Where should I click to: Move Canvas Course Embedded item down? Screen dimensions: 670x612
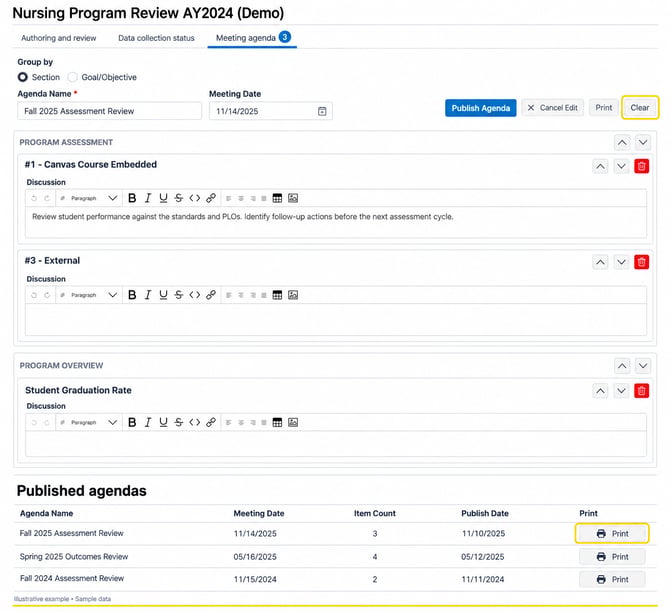pos(621,166)
